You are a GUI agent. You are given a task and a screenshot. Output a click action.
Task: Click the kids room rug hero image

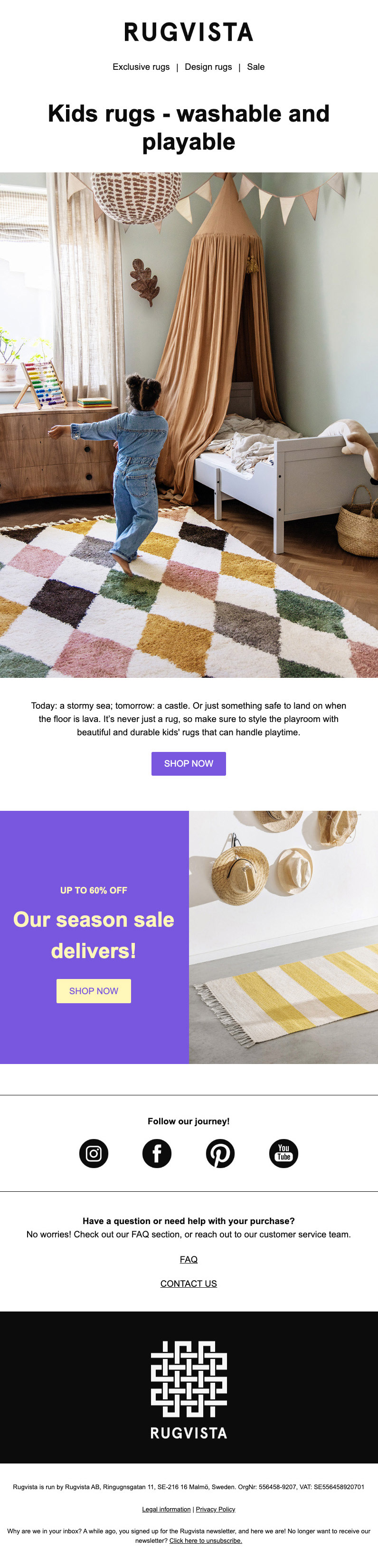(x=189, y=425)
